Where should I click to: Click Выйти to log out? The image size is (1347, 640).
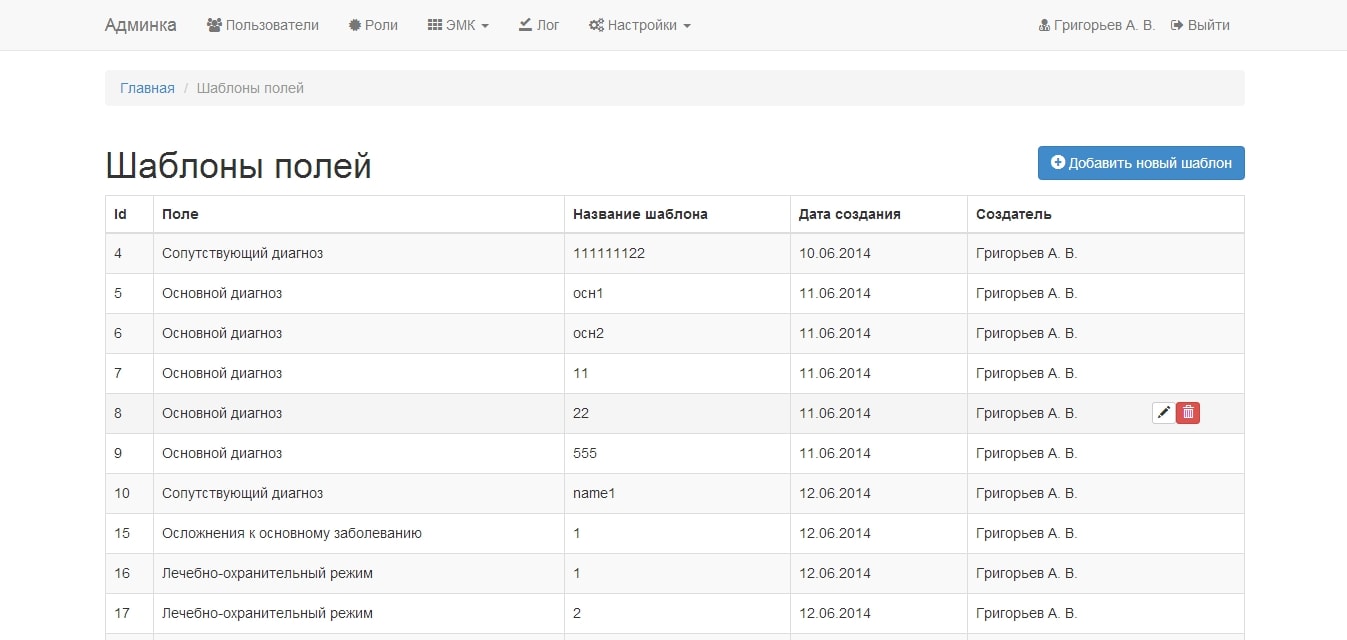1200,25
